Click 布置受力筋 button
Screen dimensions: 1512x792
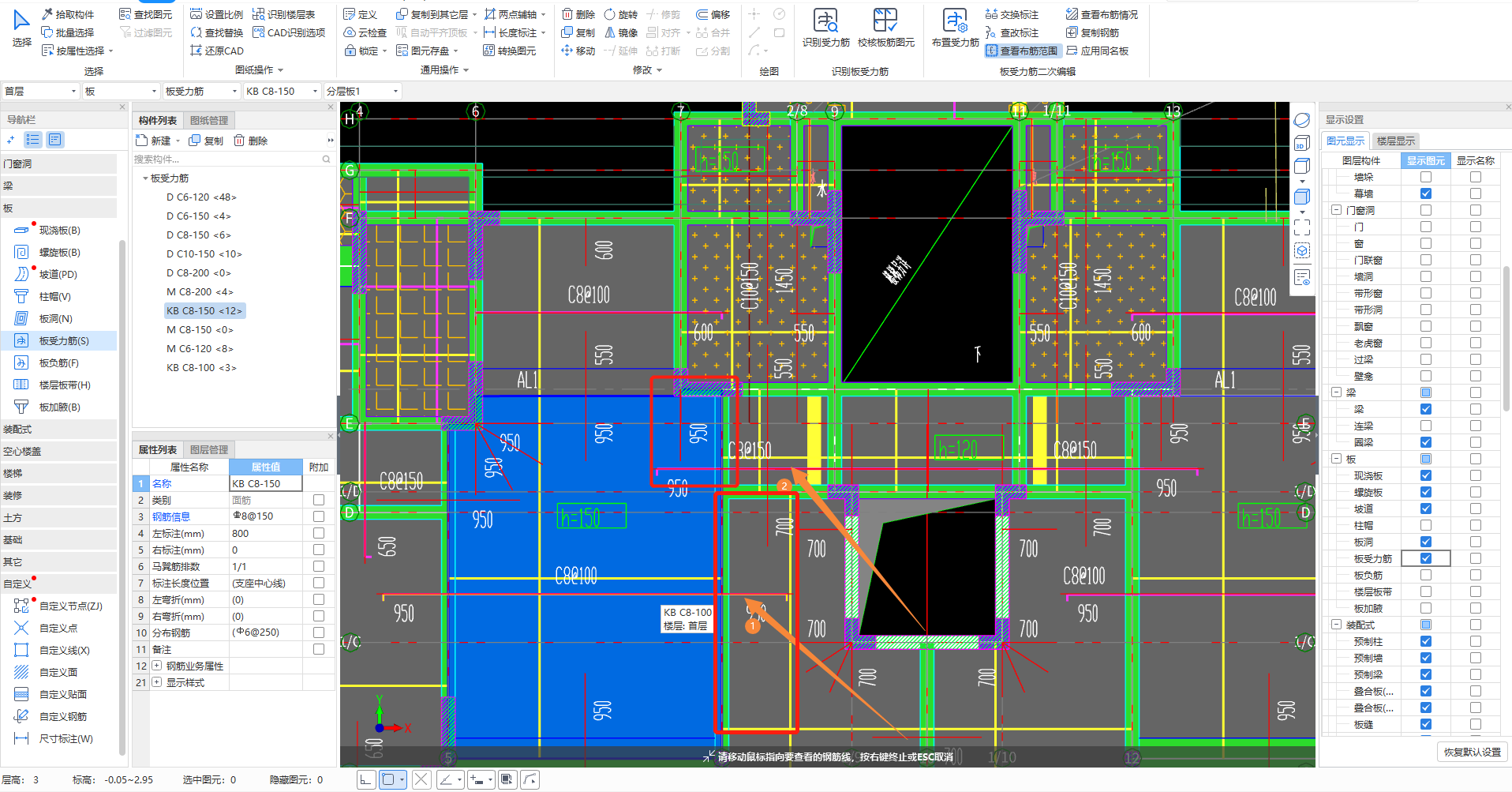click(x=955, y=28)
